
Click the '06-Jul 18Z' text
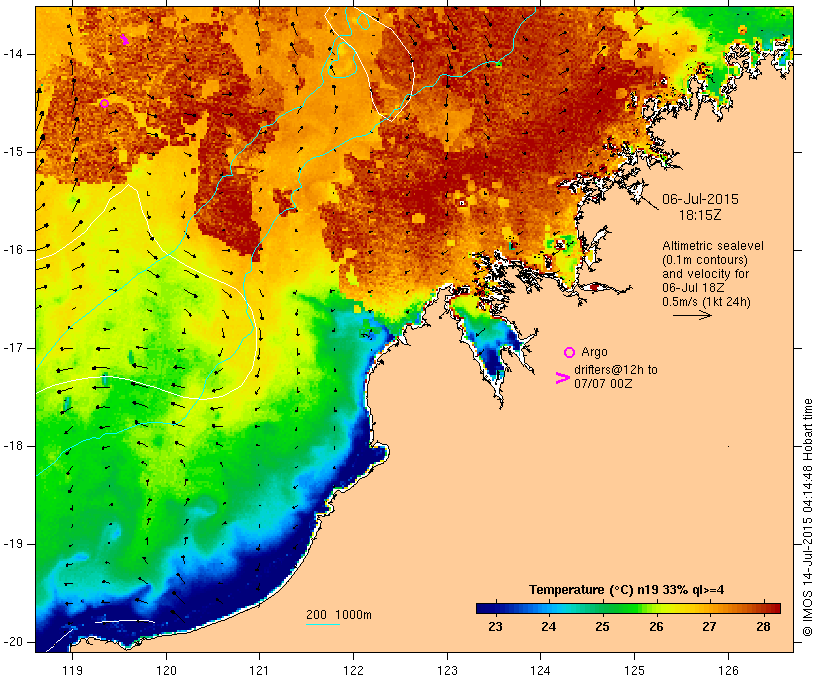pyautogui.click(x=693, y=288)
